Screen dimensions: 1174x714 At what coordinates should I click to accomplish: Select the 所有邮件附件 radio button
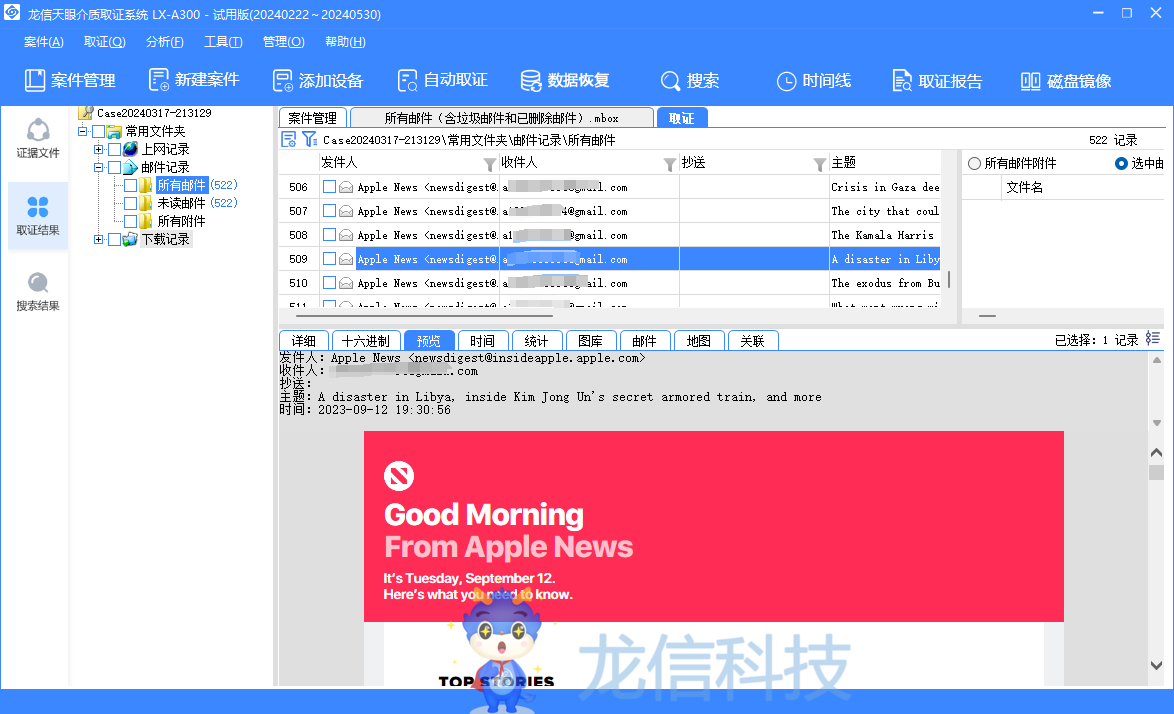click(x=974, y=163)
